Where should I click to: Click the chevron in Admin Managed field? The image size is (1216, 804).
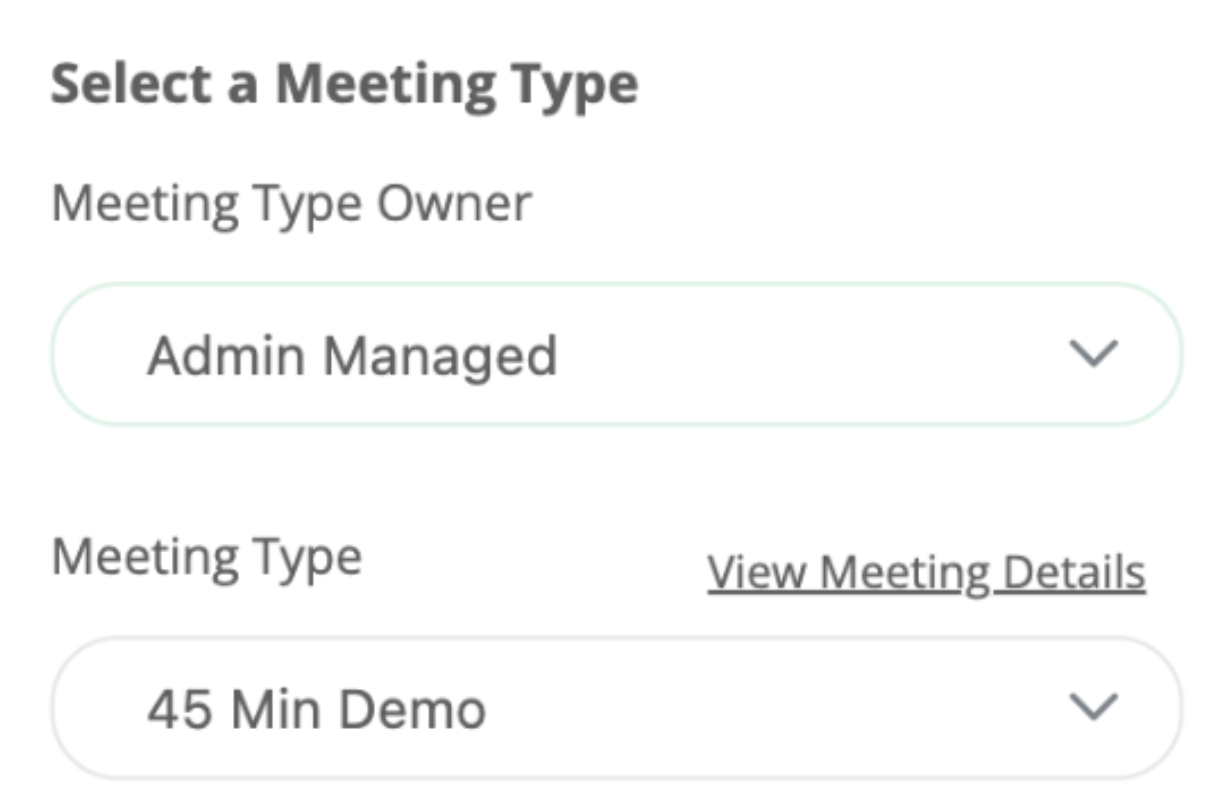1092,354
